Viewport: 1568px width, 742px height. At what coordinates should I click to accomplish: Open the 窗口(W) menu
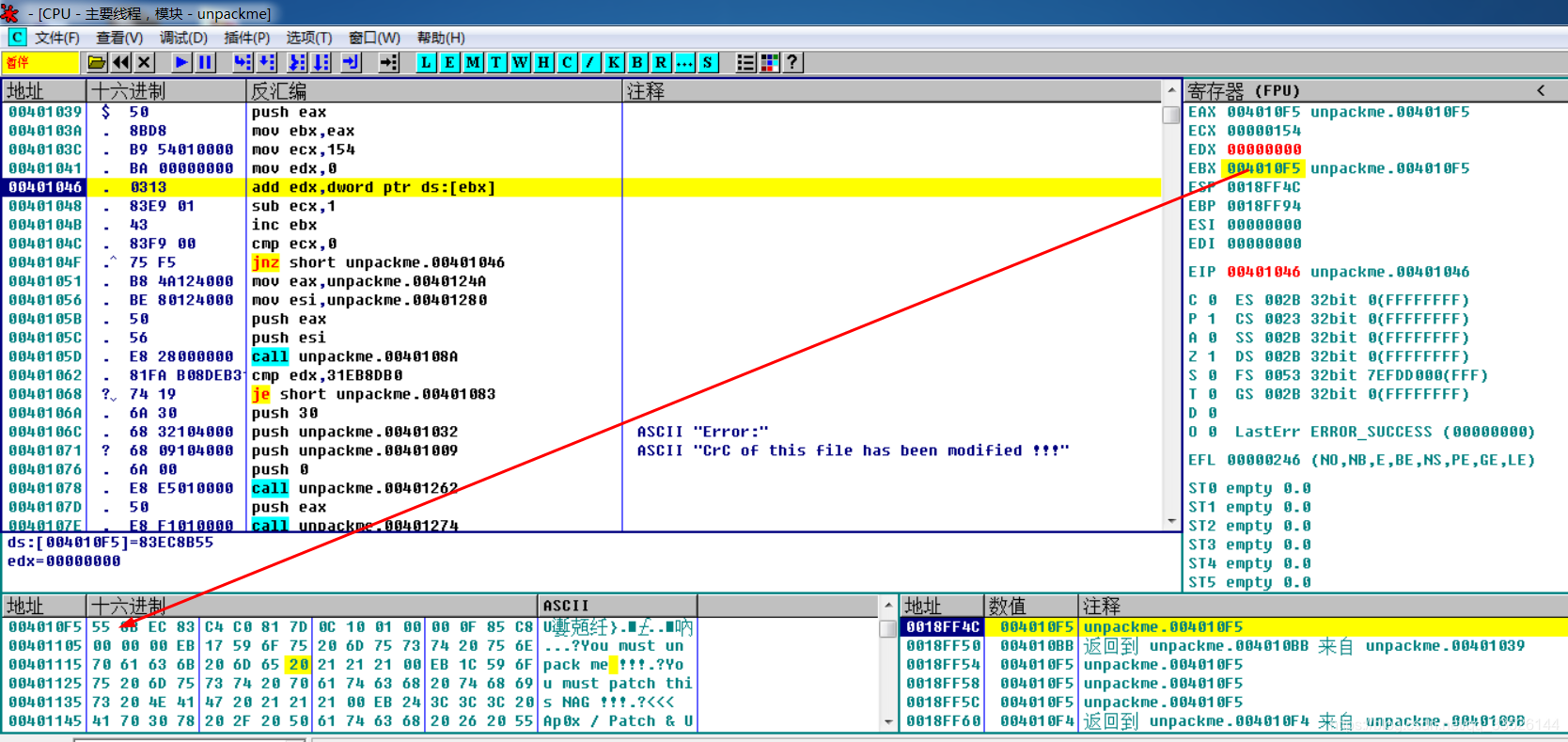[x=374, y=38]
